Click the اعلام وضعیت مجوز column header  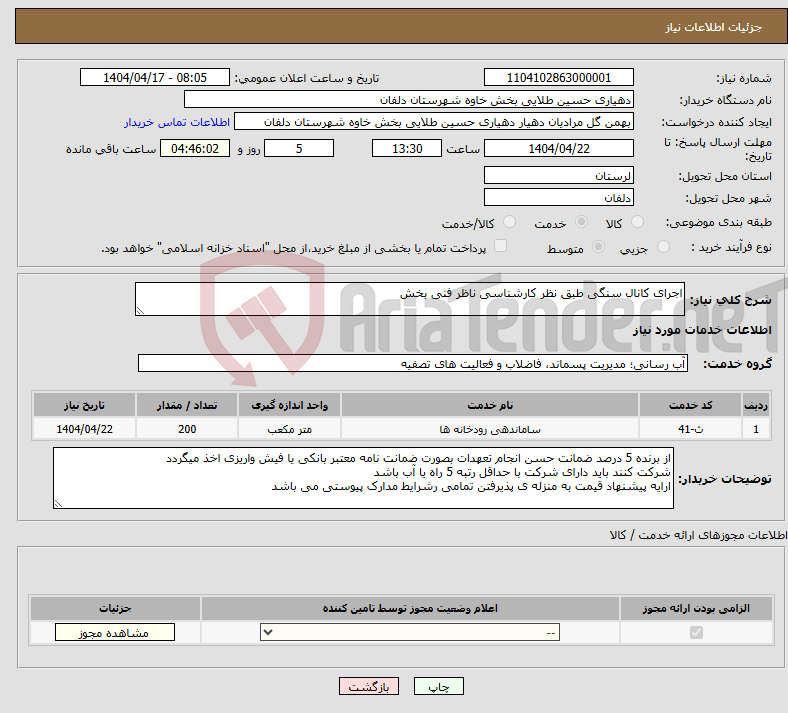pos(410,608)
